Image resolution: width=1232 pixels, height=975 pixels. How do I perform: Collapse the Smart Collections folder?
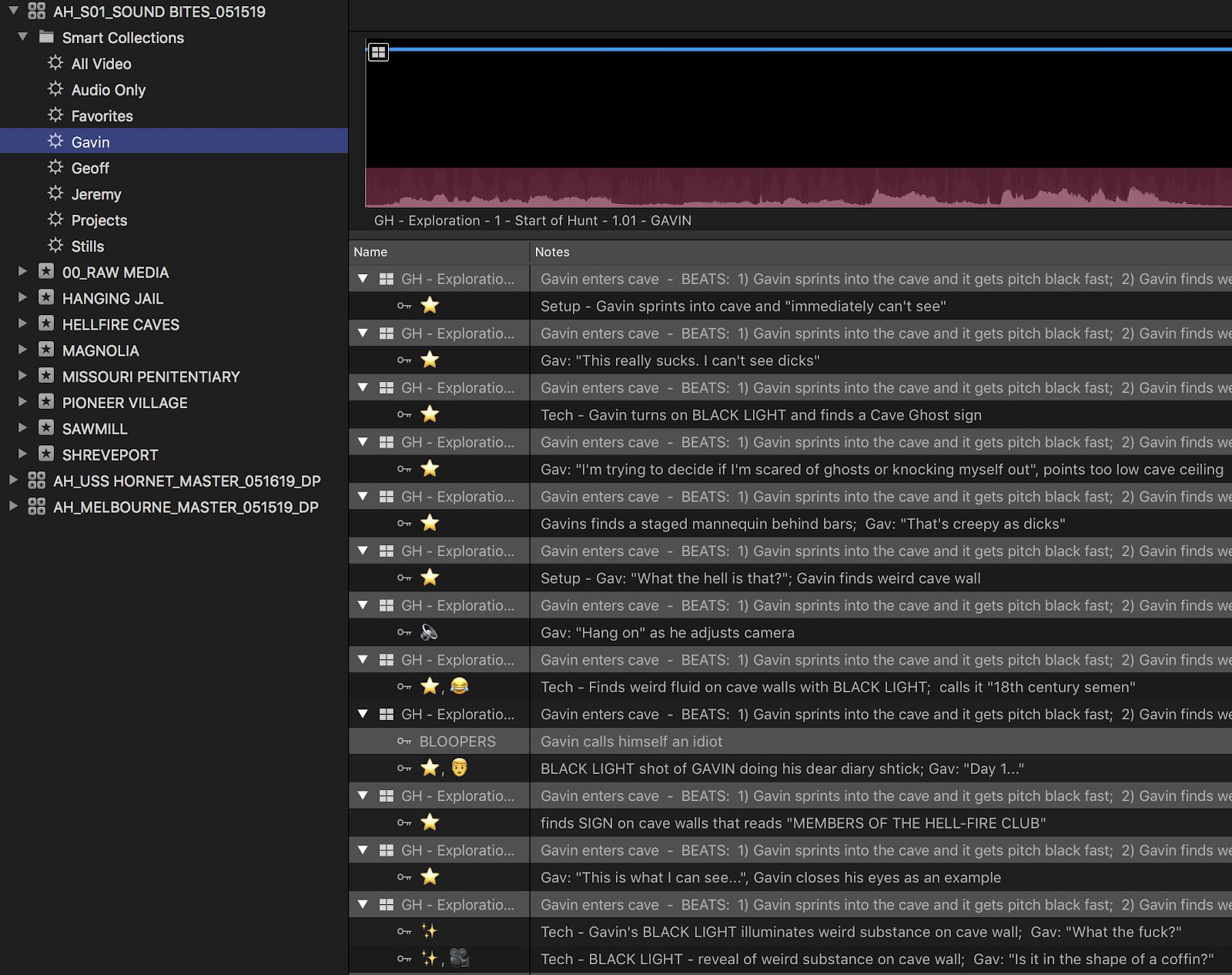point(23,37)
